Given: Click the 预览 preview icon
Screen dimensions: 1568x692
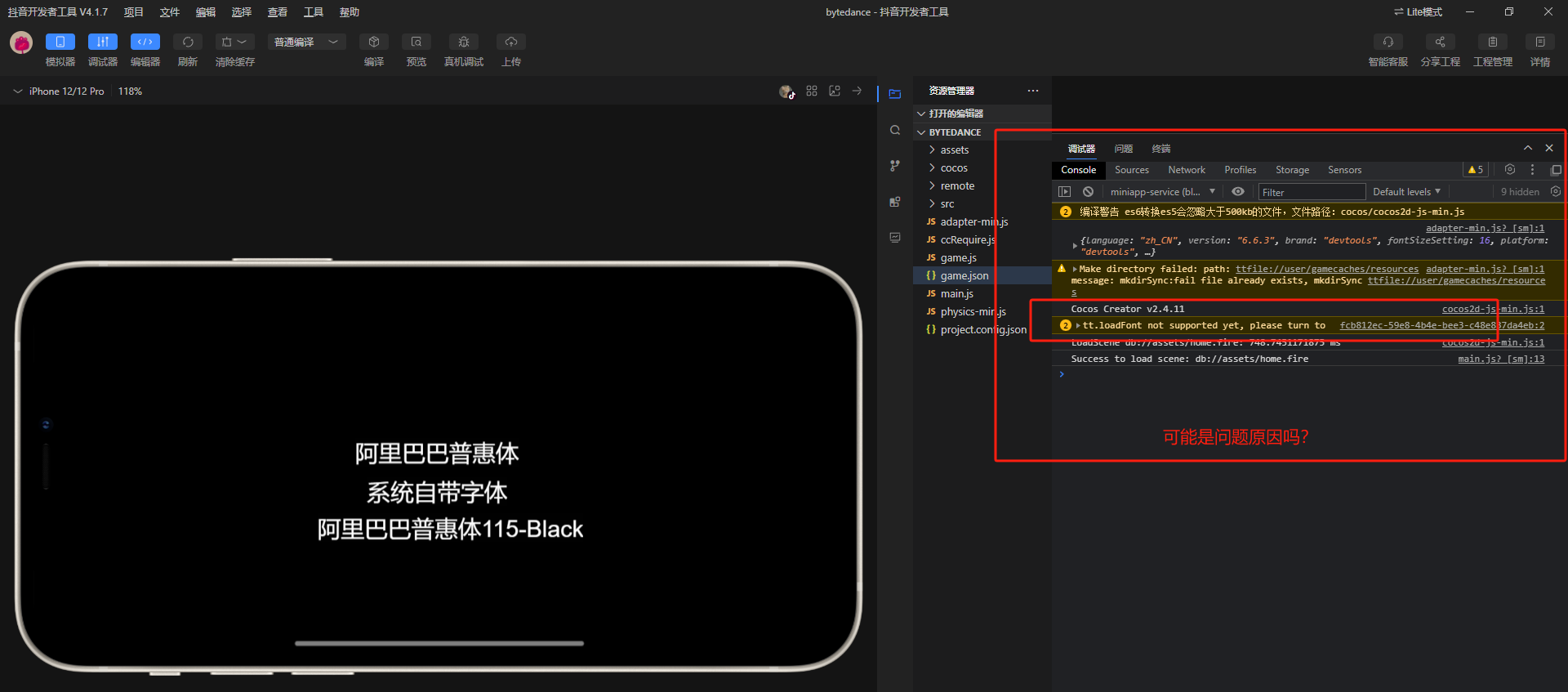Looking at the screenshot, I should point(416,42).
